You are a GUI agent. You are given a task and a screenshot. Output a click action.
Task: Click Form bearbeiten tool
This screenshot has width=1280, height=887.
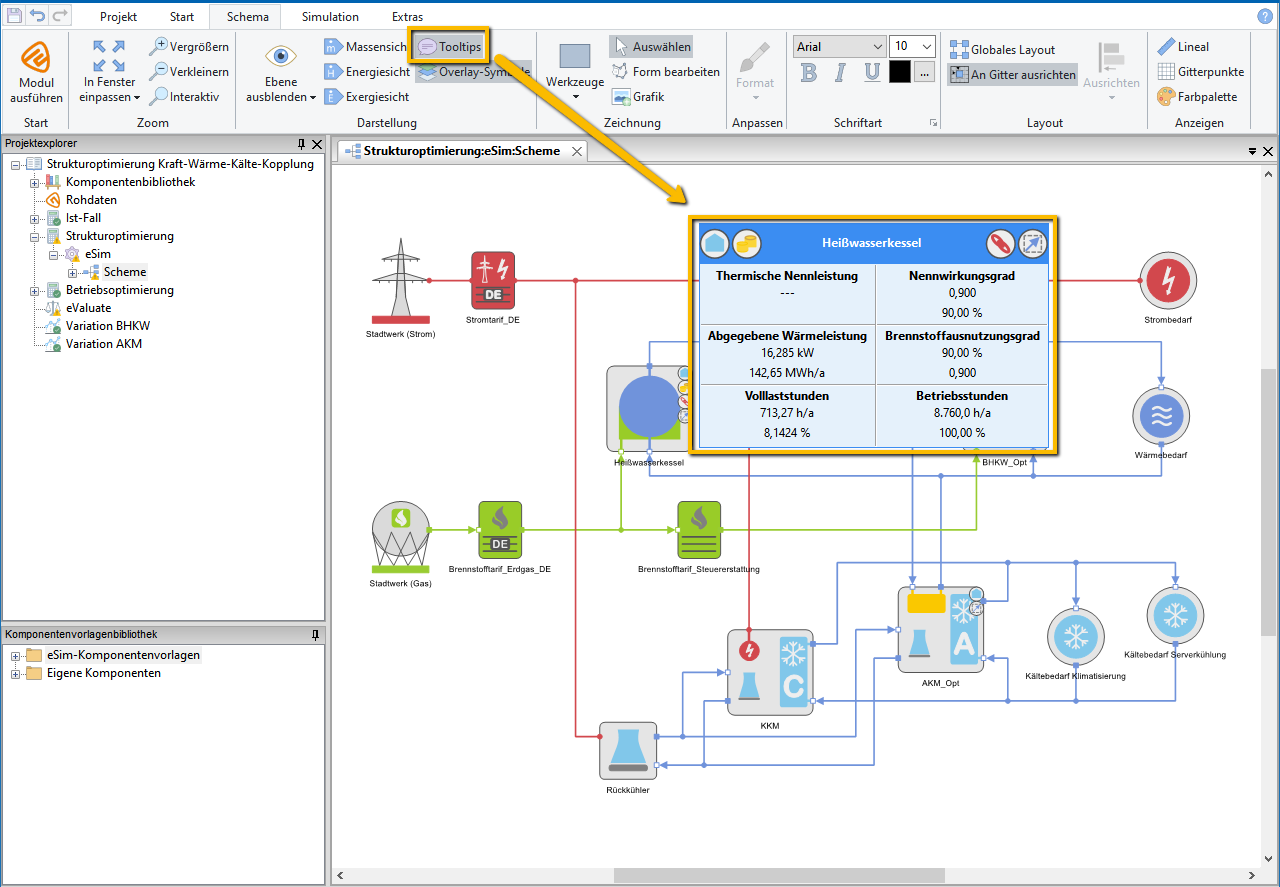click(666, 72)
